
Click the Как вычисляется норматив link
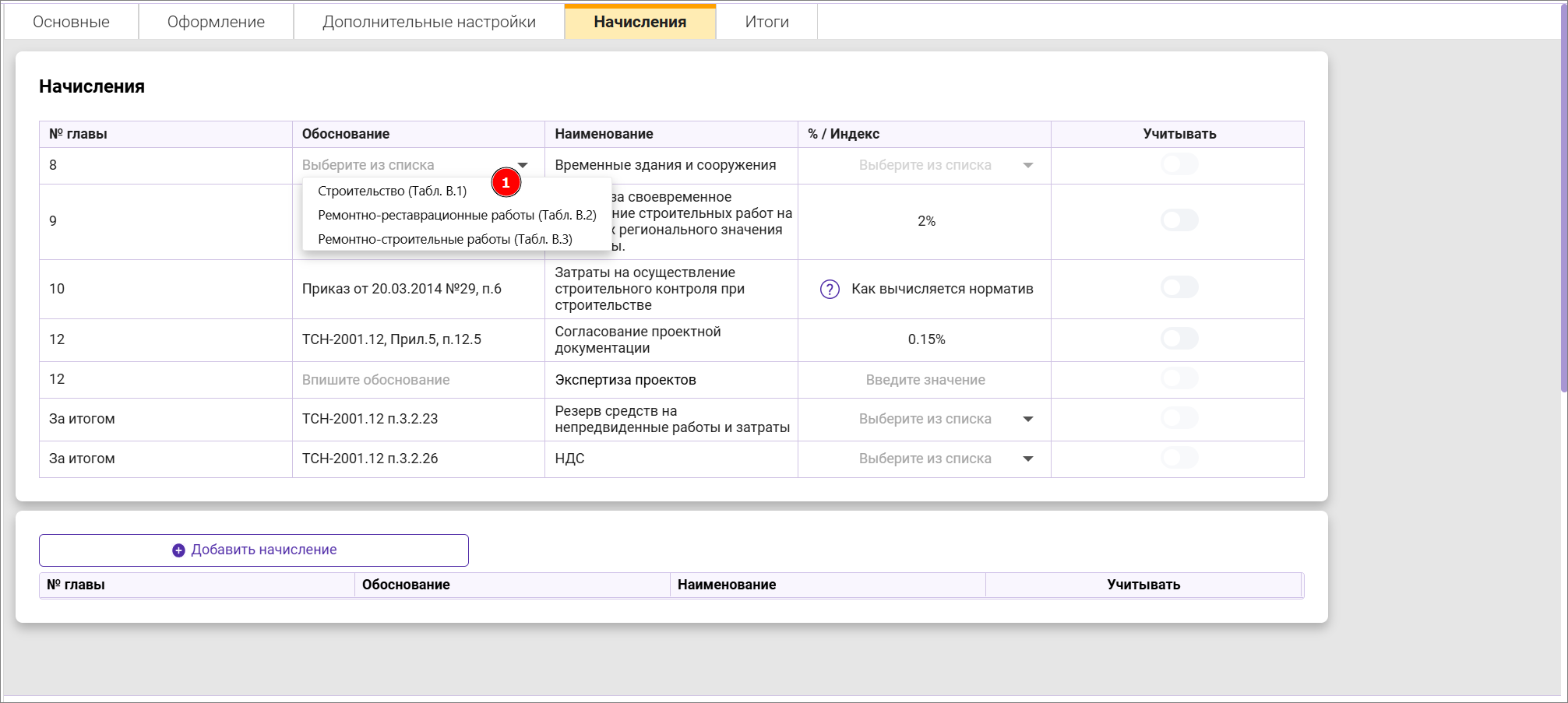942,289
